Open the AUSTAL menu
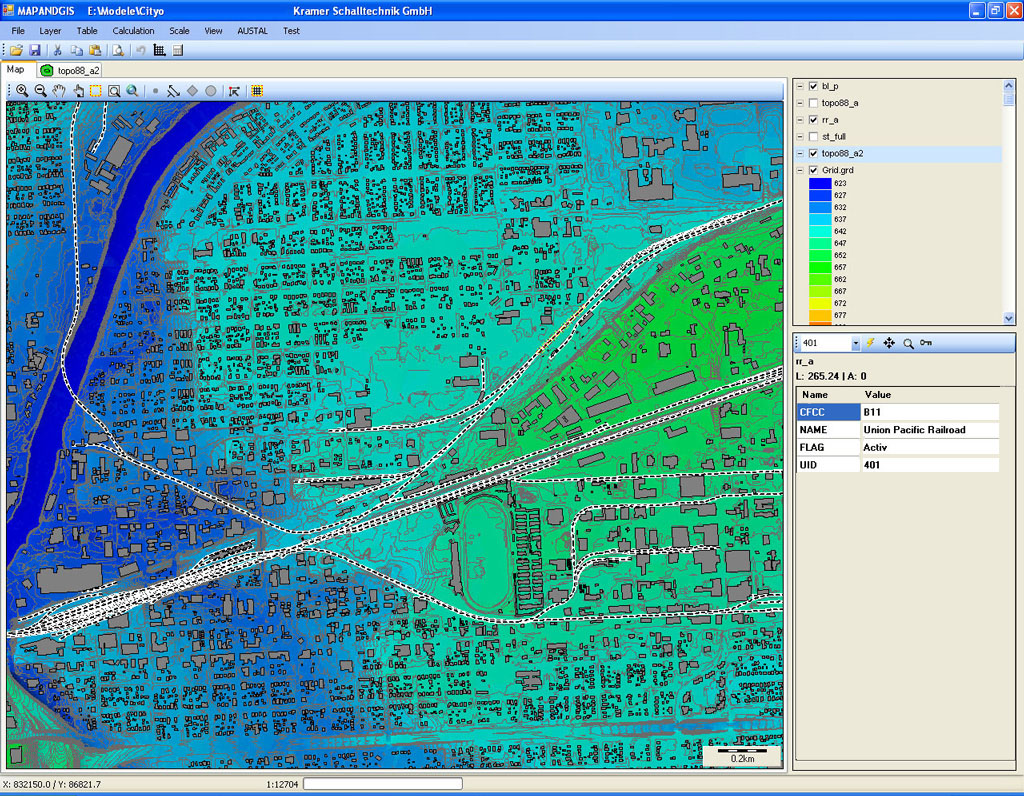 tap(252, 31)
